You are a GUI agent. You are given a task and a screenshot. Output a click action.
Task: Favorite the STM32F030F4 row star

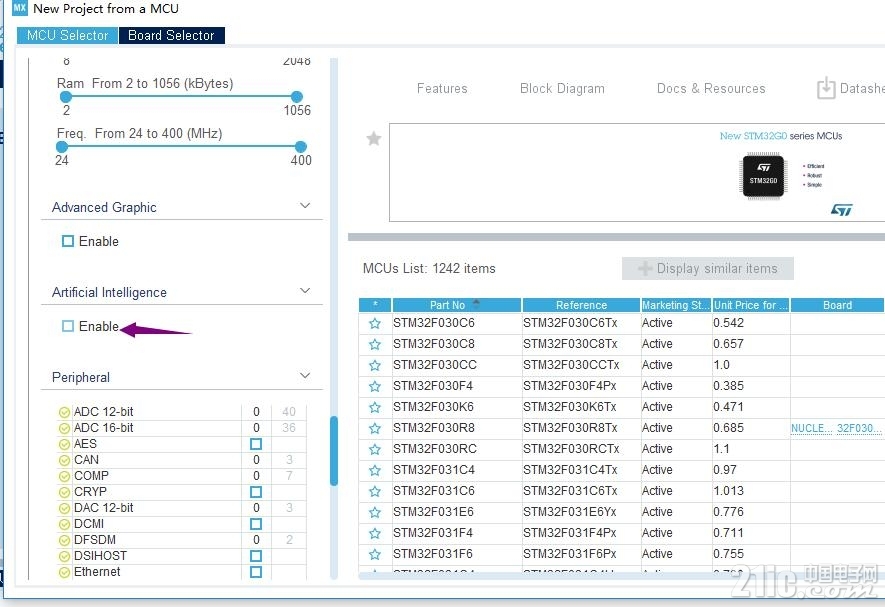[375, 386]
